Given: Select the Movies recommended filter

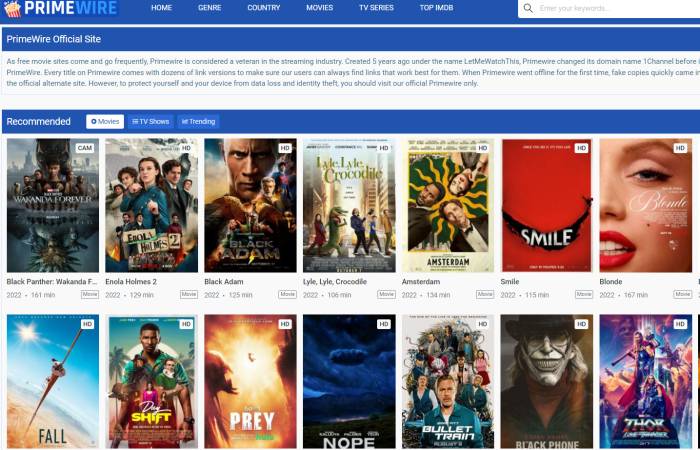Looking at the screenshot, I should (x=105, y=121).
